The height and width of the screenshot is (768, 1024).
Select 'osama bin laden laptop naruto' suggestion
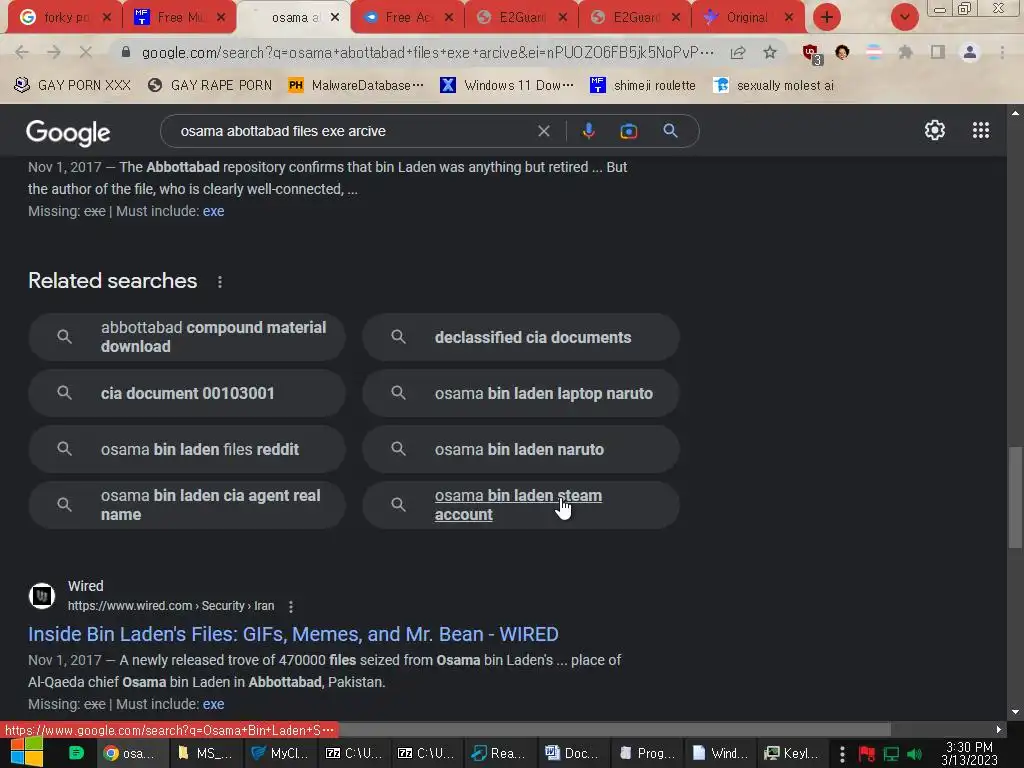(x=520, y=393)
